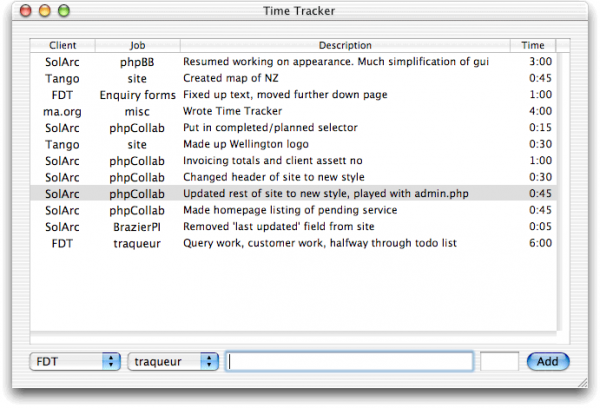Select the 'Wrote Time Tracker' row
Image resolution: width=600 pixels, height=408 pixels.
[x=293, y=111]
